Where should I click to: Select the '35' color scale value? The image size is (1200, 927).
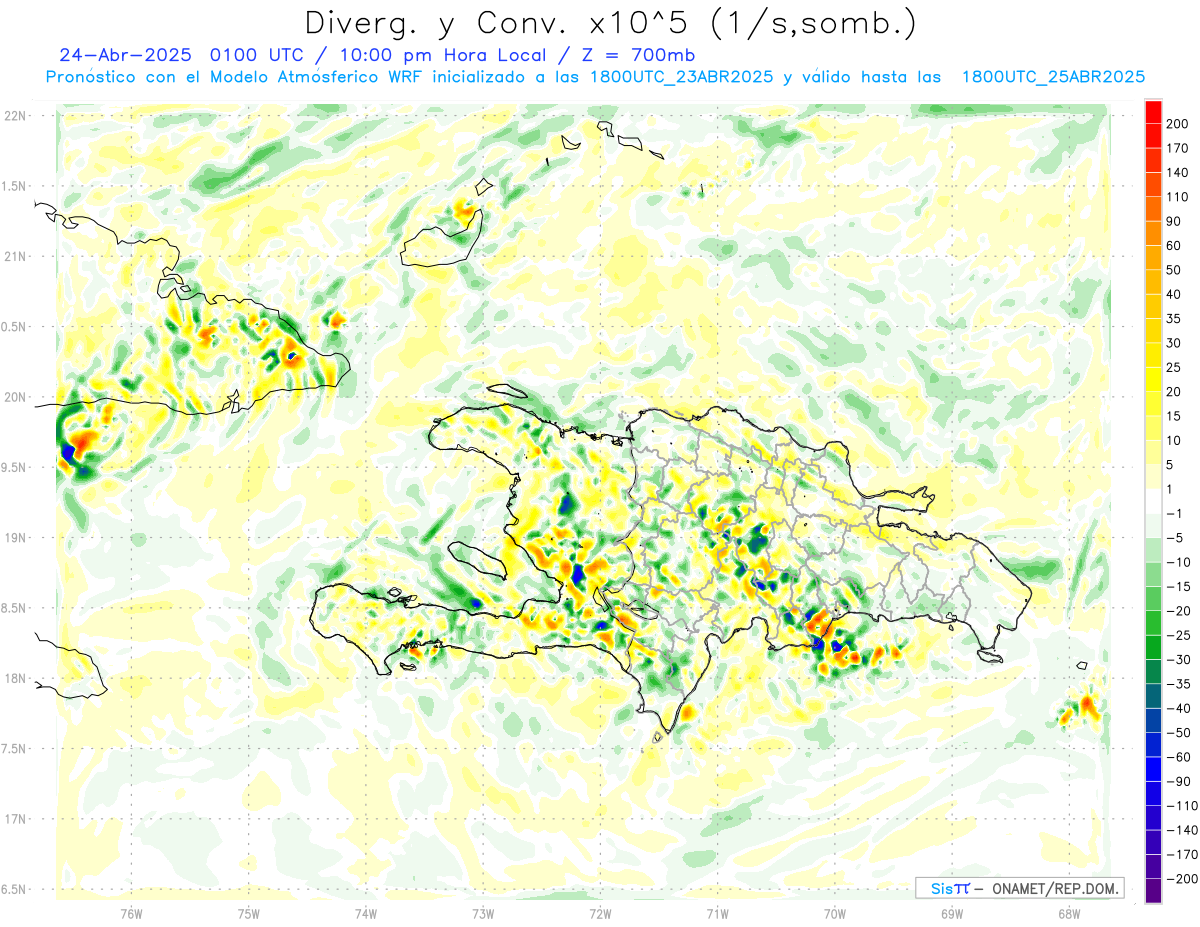coord(1174,319)
